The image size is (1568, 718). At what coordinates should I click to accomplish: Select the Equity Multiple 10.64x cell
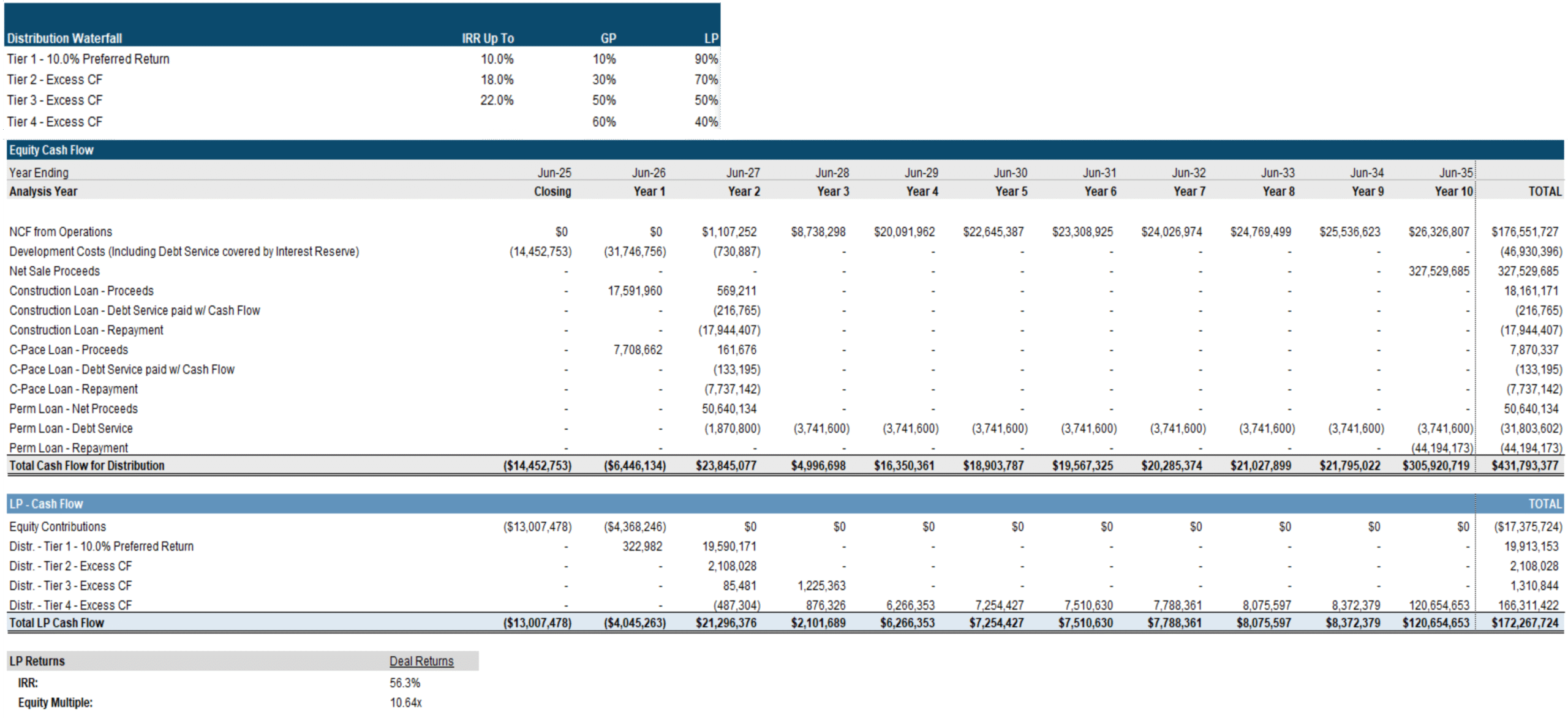coord(405,703)
